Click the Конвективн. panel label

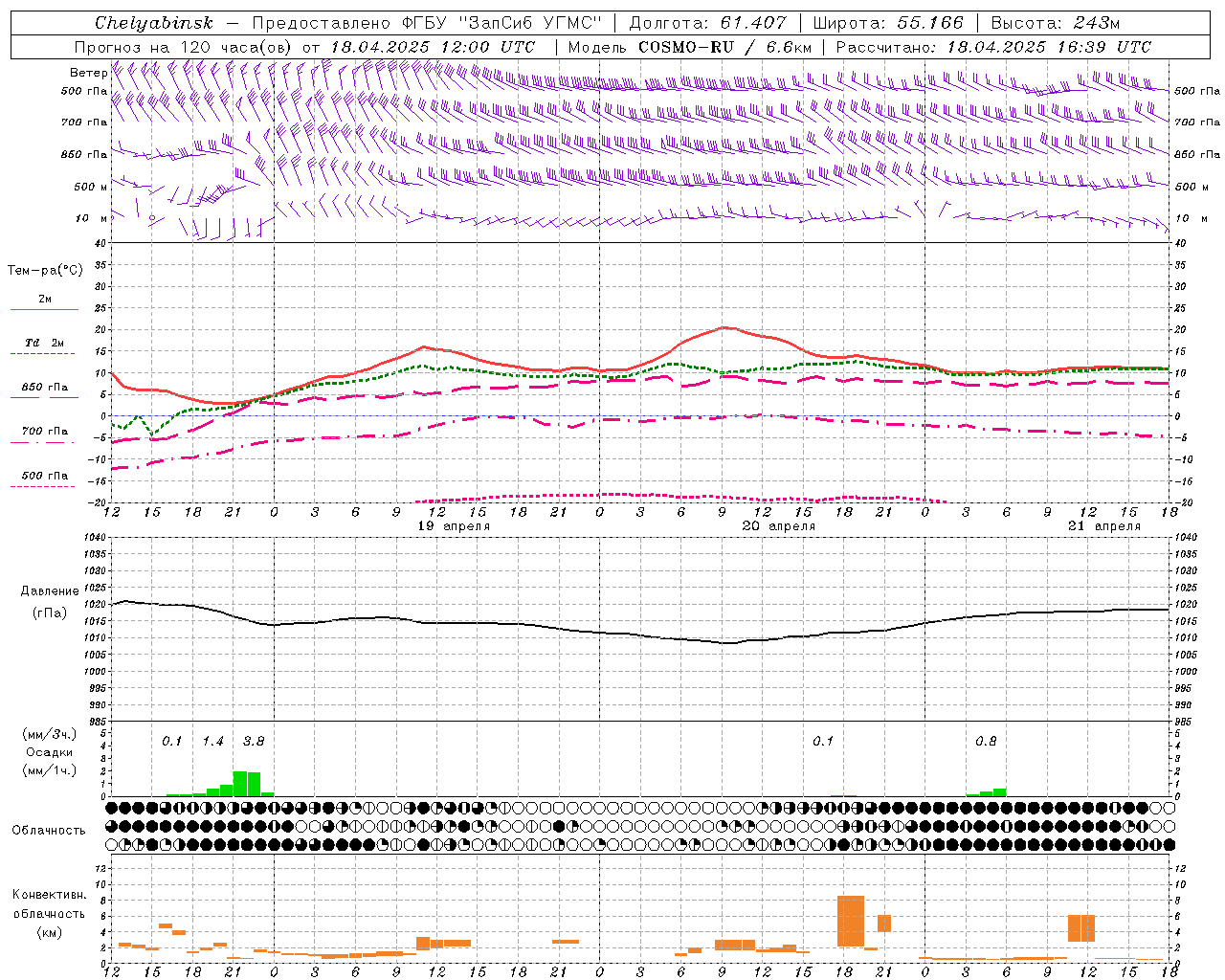50,895
